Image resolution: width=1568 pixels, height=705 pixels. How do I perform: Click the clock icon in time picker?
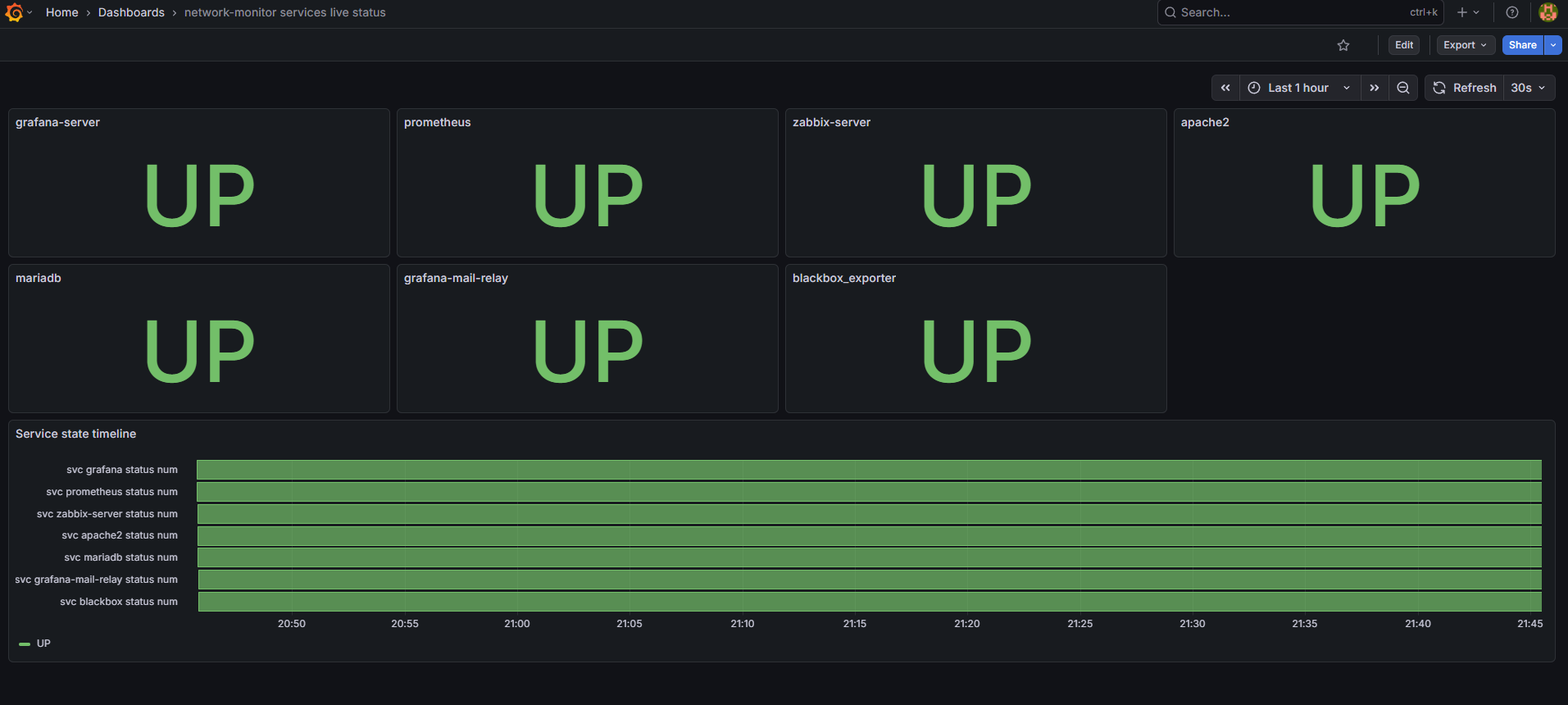[x=1254, y=88]
